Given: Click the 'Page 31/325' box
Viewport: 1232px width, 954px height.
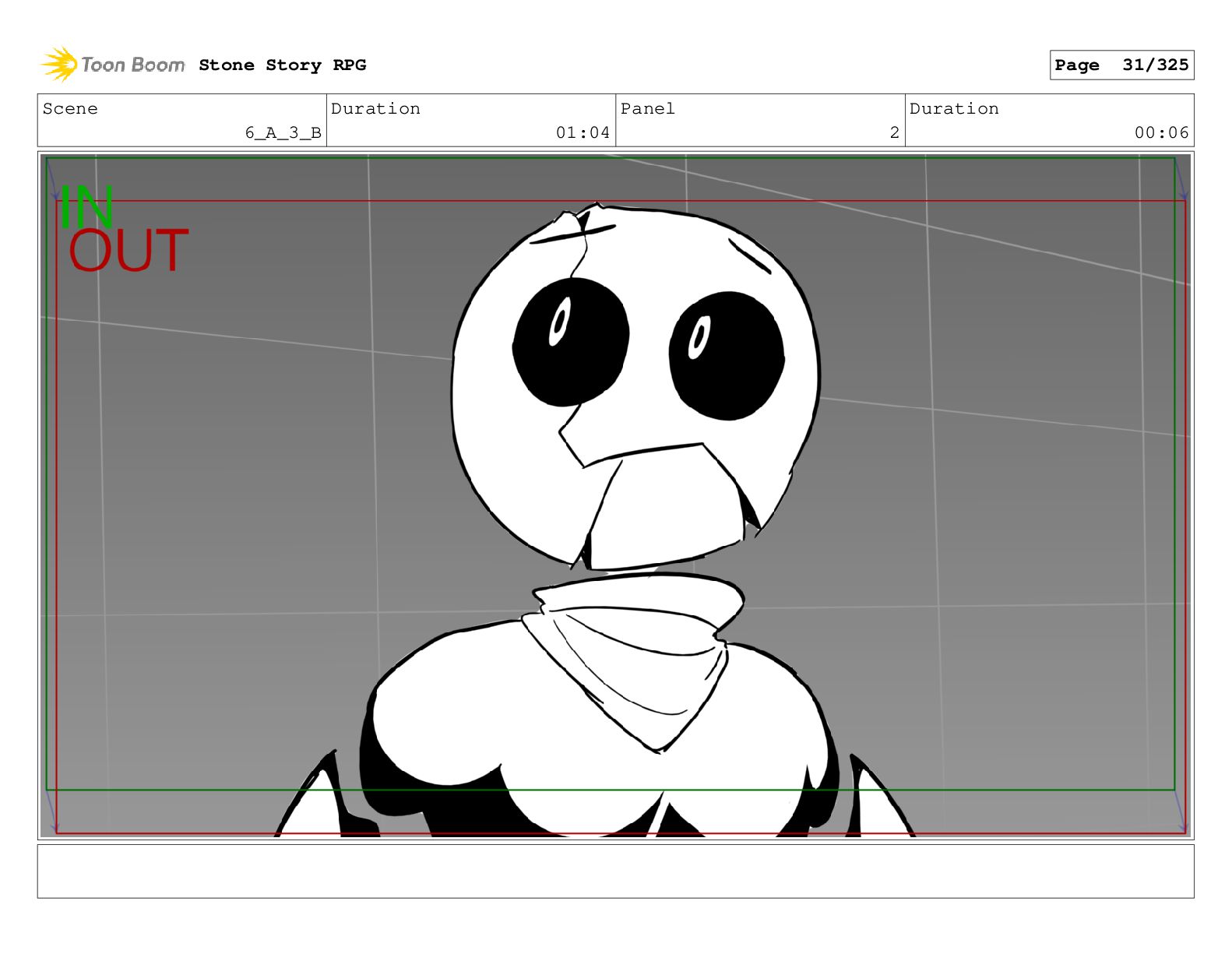Looking at the screenshot, I should tap(1121, 65).
